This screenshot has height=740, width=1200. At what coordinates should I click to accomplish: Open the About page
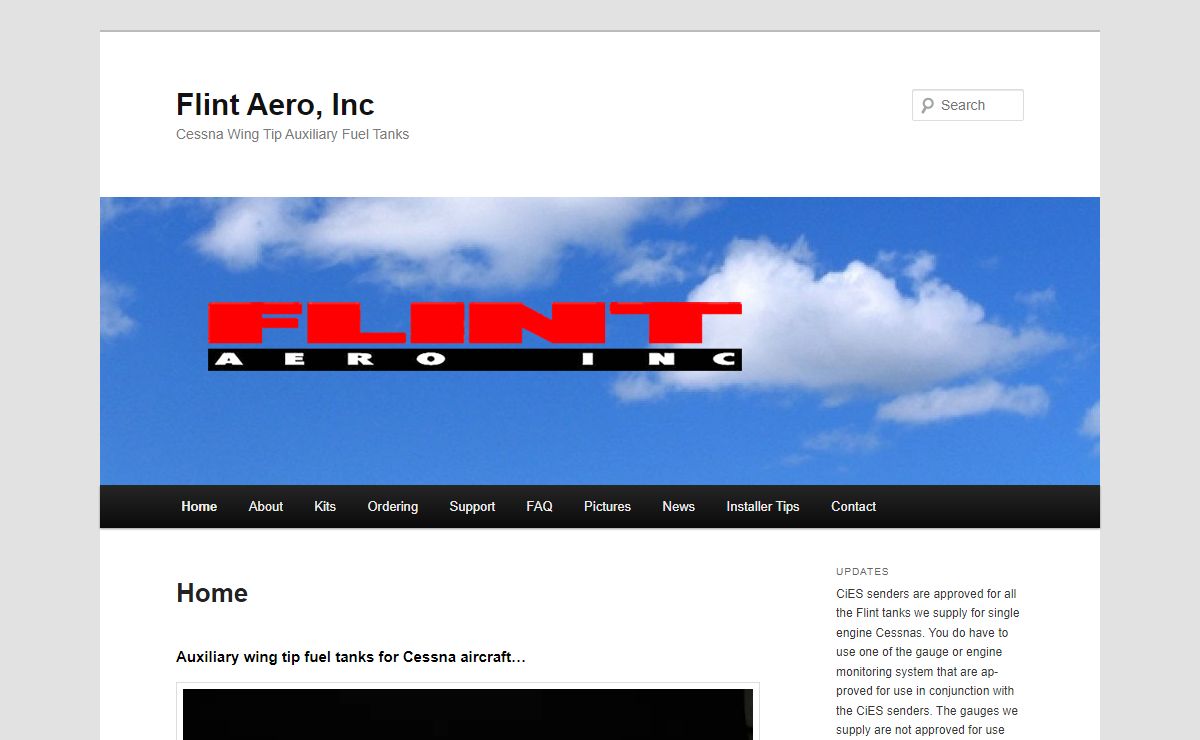pos(266,506)
